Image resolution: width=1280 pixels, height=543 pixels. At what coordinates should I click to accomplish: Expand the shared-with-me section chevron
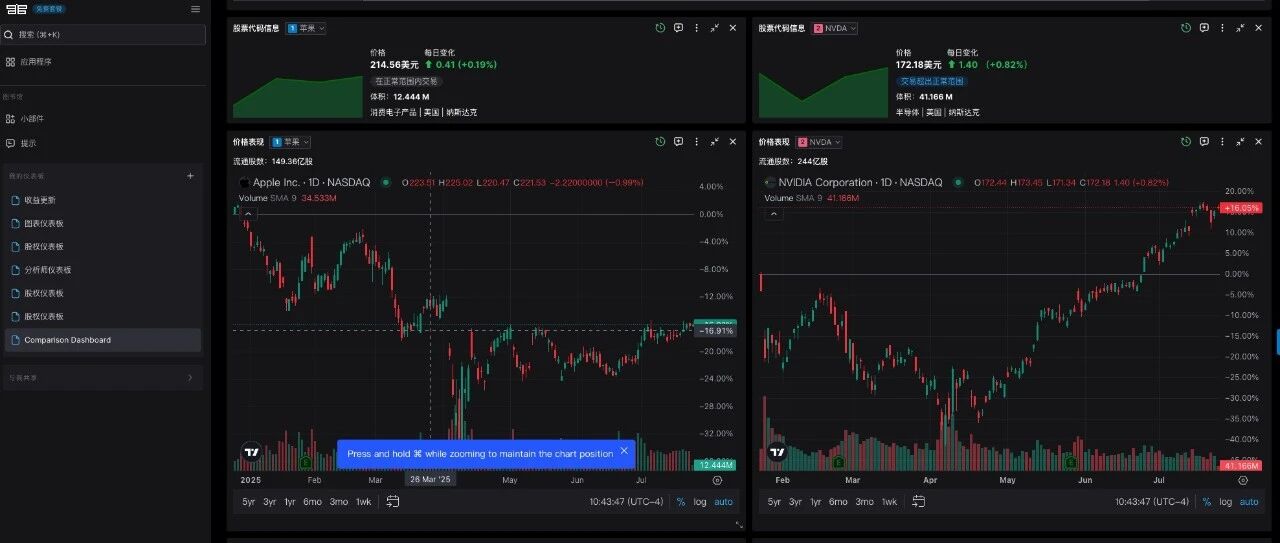[190, 378]
